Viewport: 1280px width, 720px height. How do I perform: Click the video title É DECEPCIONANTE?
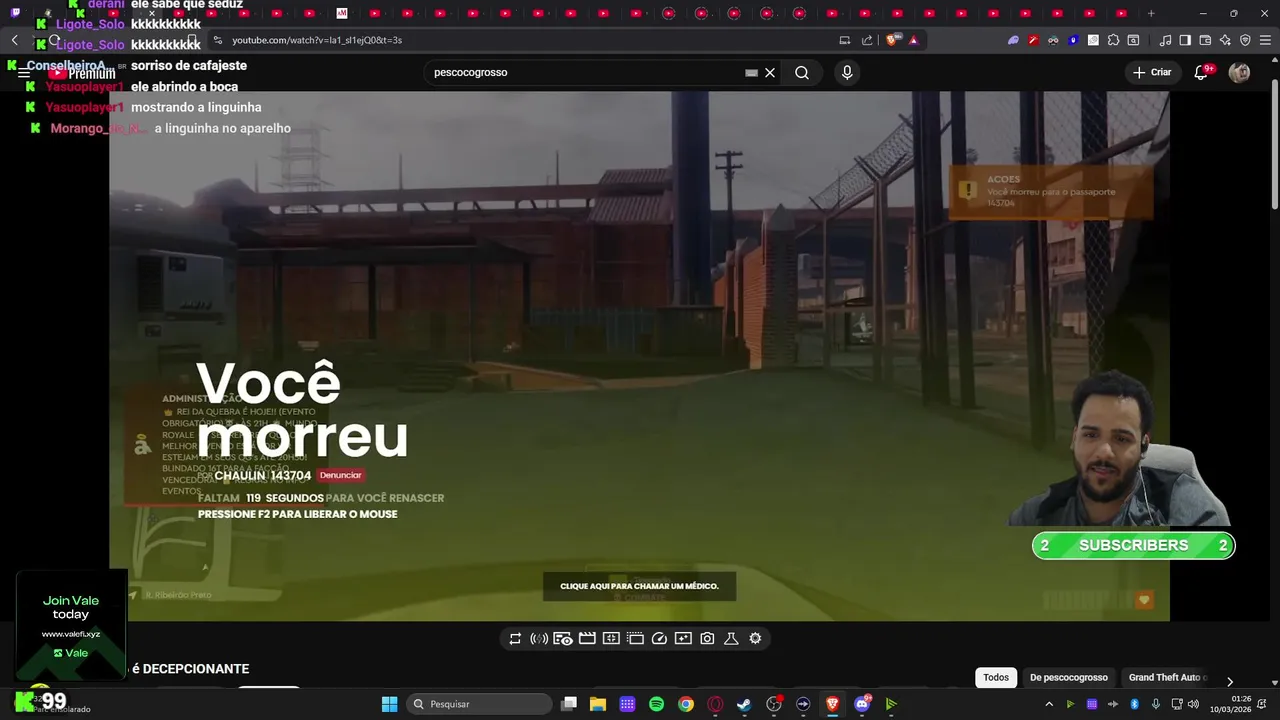click(x=190, y=669)
